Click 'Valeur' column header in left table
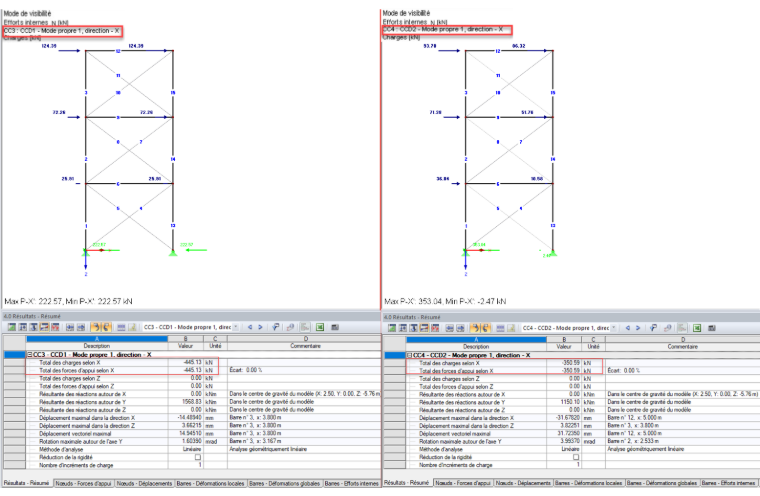This screenshot has width=760, height=496. [186, 346]
